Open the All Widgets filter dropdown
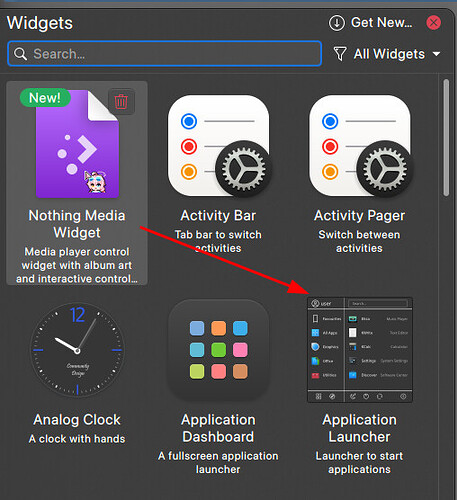457x500 pixels. pos(387,54)
